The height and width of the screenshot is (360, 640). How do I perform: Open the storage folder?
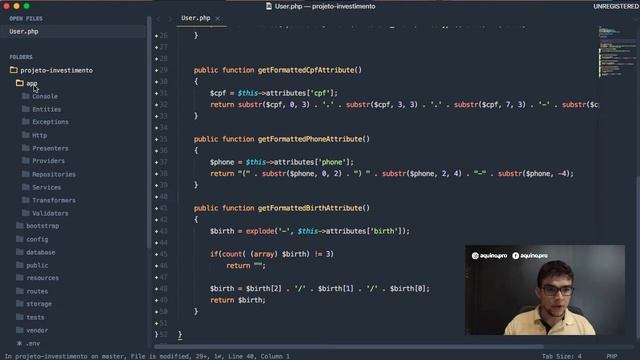[x=39, y=304]
